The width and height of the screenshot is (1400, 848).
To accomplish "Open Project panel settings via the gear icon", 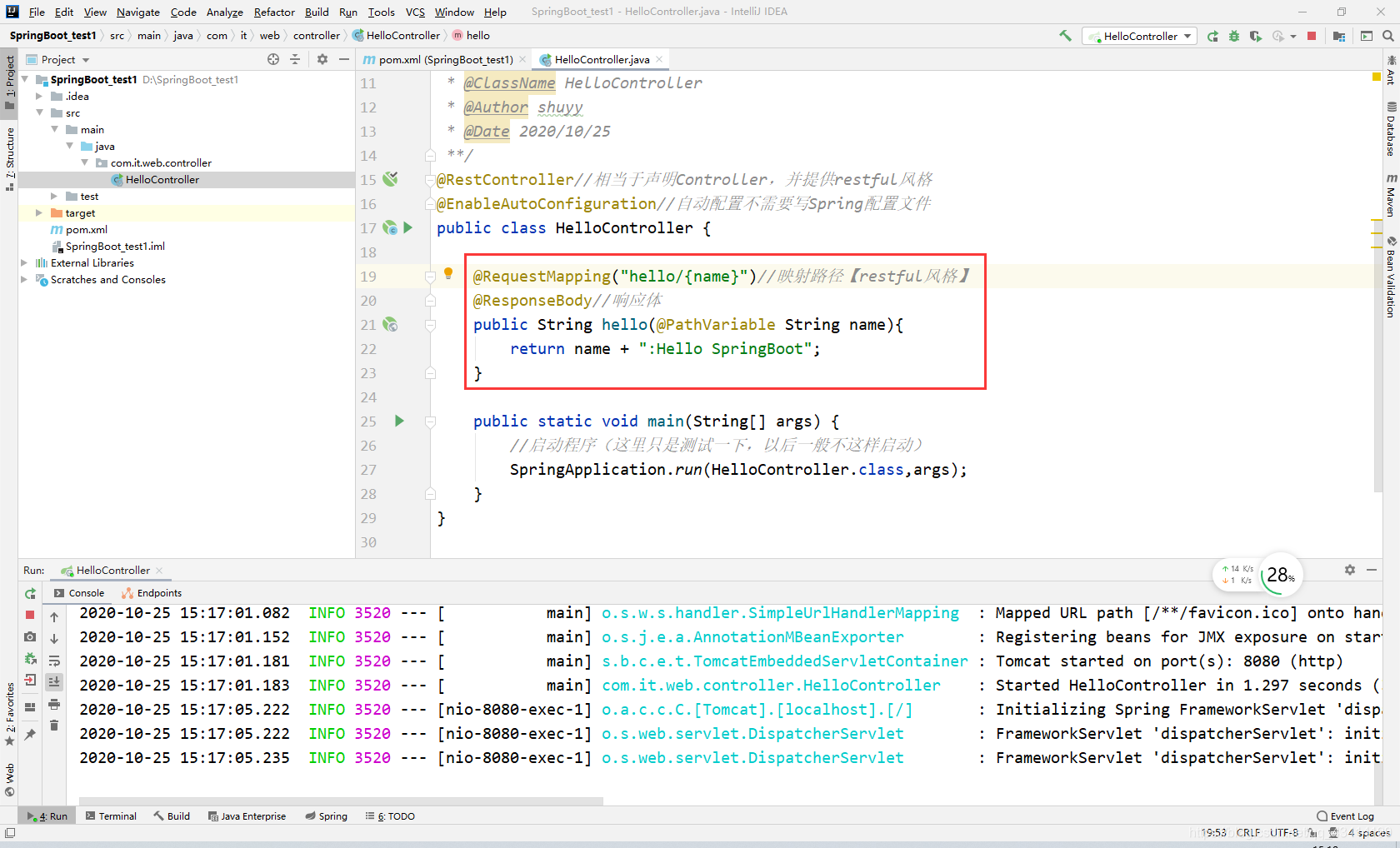I will [322, 59].
